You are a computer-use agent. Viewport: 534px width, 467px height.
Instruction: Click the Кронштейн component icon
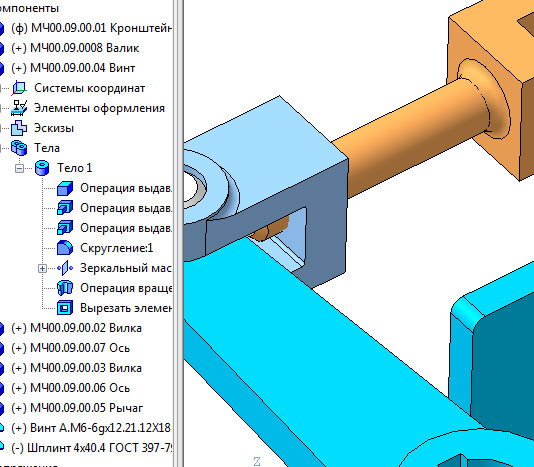[x=1, y=28]
